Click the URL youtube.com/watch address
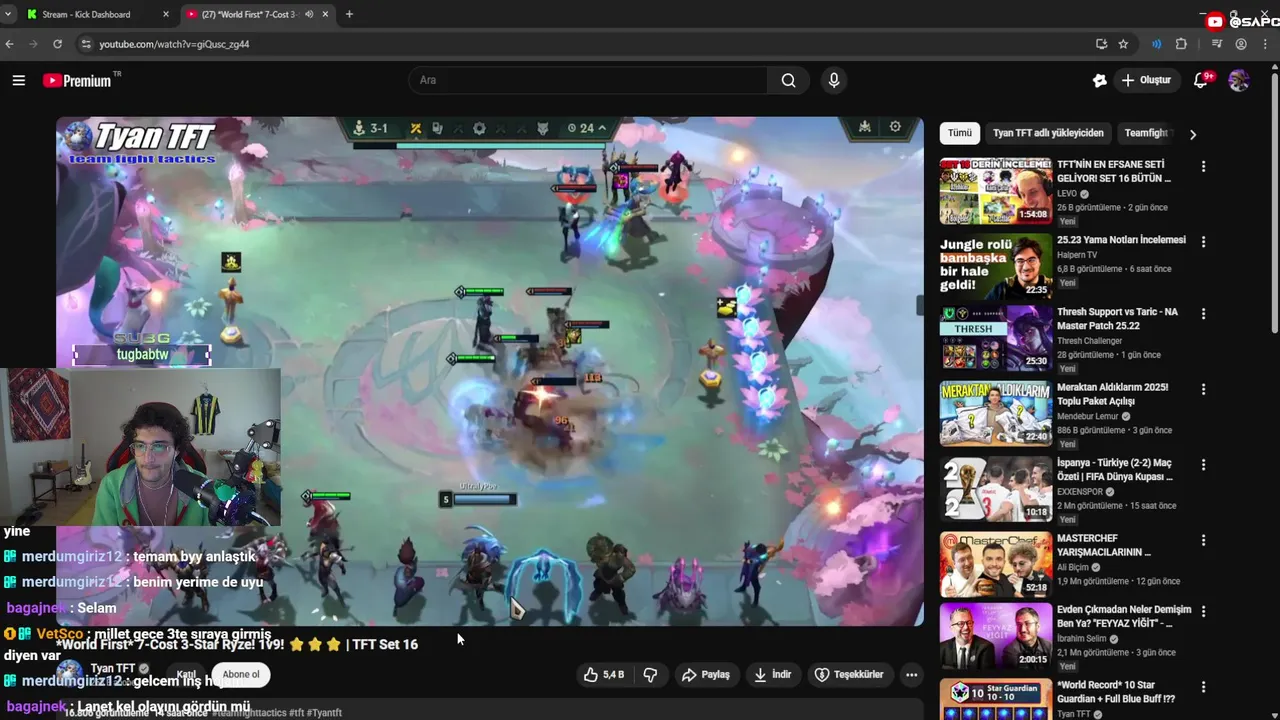Image resolution: width=1280 pixels, height=720 pixels. [174, 44]
